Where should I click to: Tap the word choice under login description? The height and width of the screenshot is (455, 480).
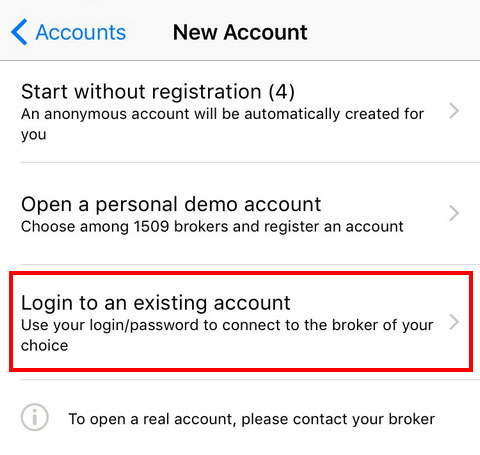point(44,345)
